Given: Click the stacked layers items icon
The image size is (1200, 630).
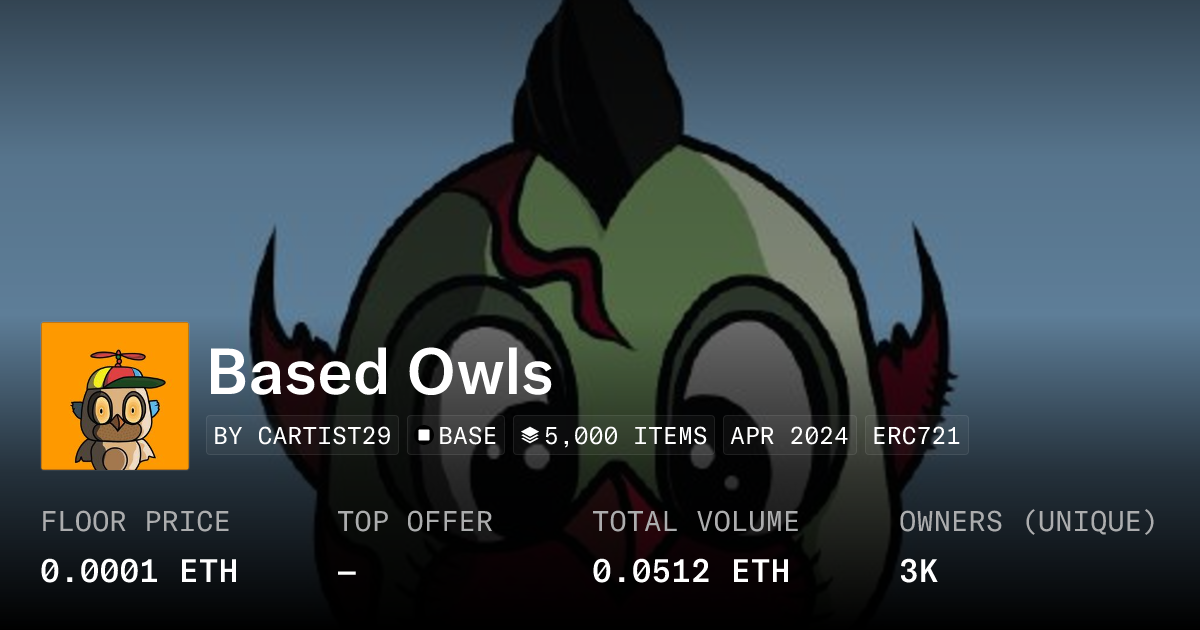Looking at the screenshot, I should pos(530,436).
